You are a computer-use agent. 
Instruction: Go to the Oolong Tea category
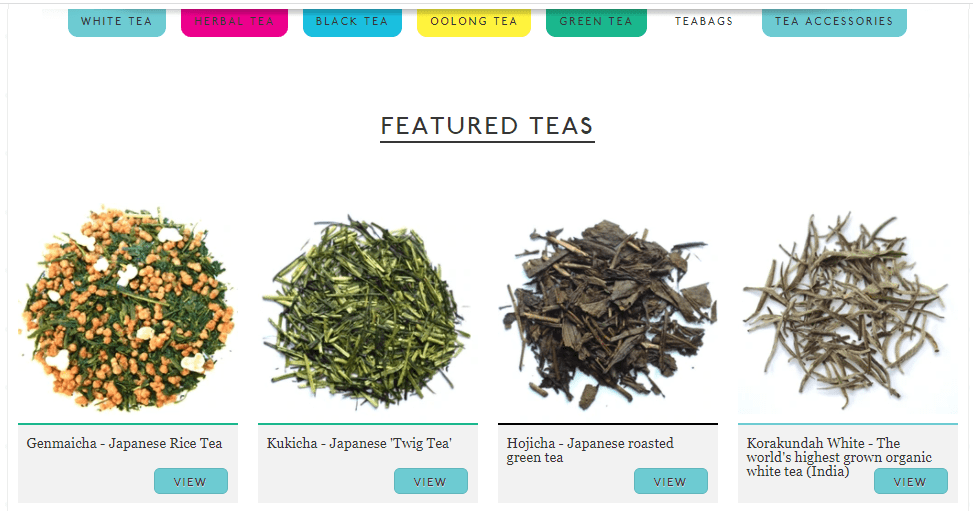point(473,22)
